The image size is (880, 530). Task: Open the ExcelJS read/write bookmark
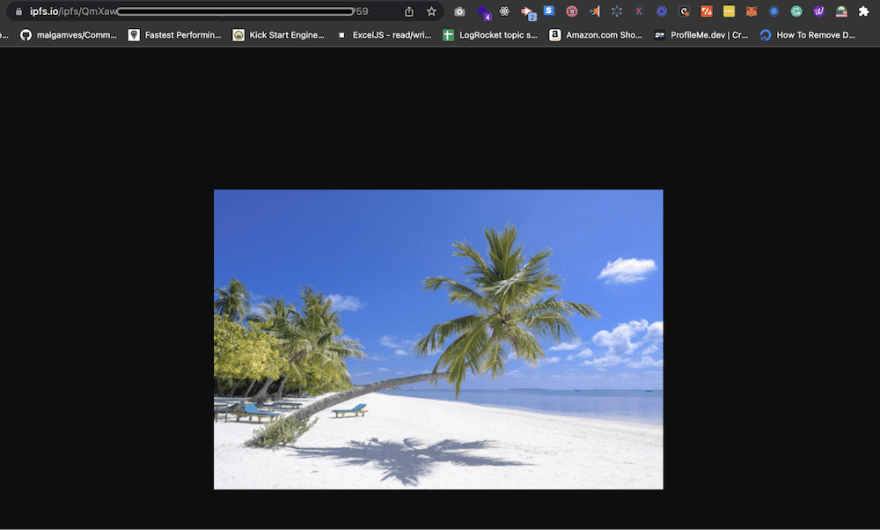(x=384, y=35)
